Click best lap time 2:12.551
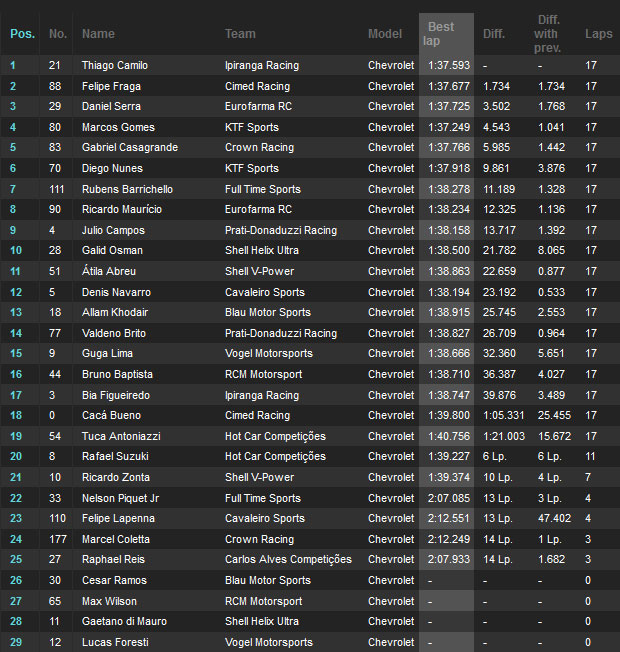620x652 pixels. 449,518
